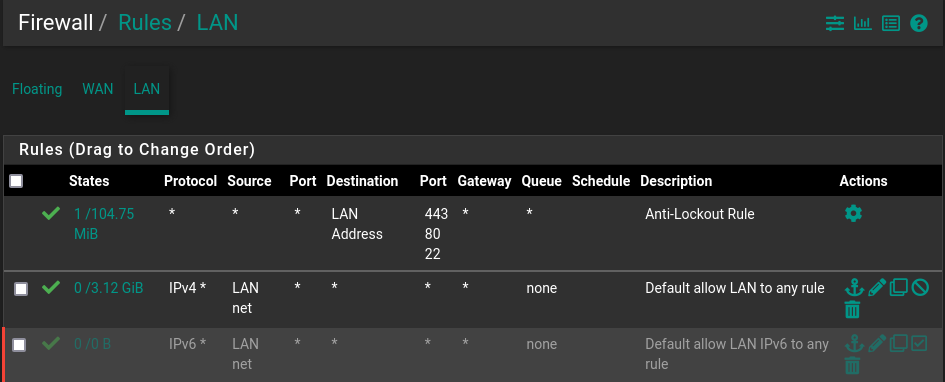Edit the IPv6 default allow rule

tap(877, 344)
